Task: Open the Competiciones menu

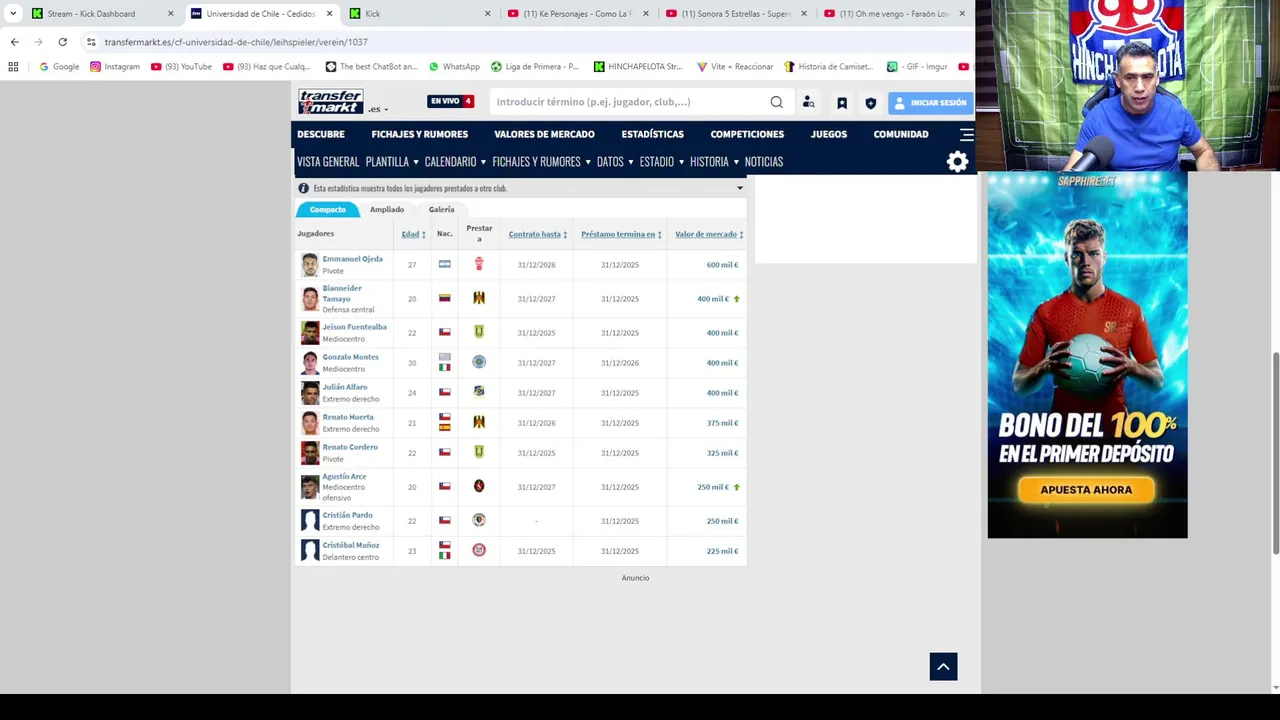Action: 747,134
